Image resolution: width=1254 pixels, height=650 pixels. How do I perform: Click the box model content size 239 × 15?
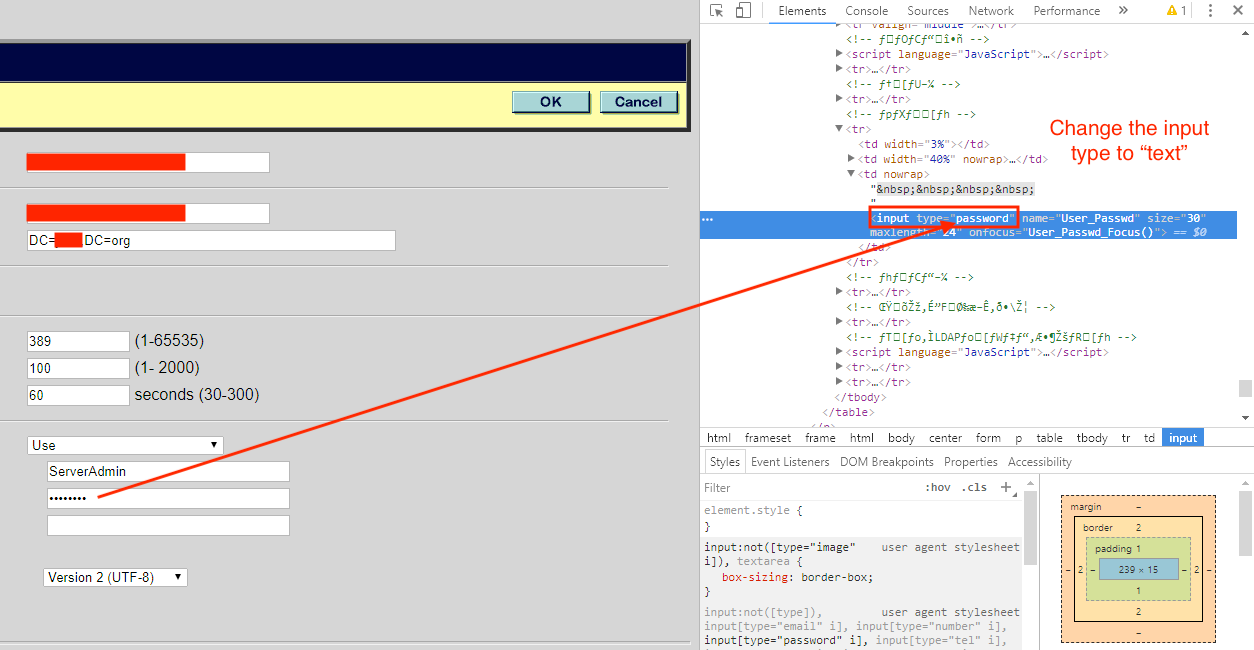point(1138,569)
